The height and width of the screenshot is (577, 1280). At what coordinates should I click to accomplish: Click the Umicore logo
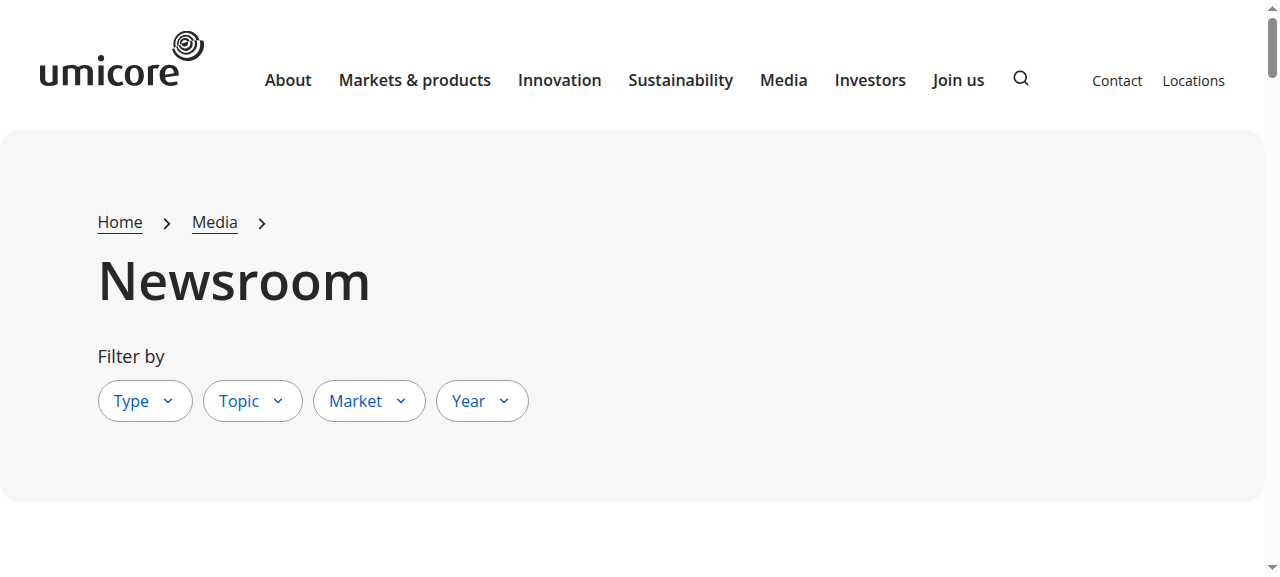(122, 59)
